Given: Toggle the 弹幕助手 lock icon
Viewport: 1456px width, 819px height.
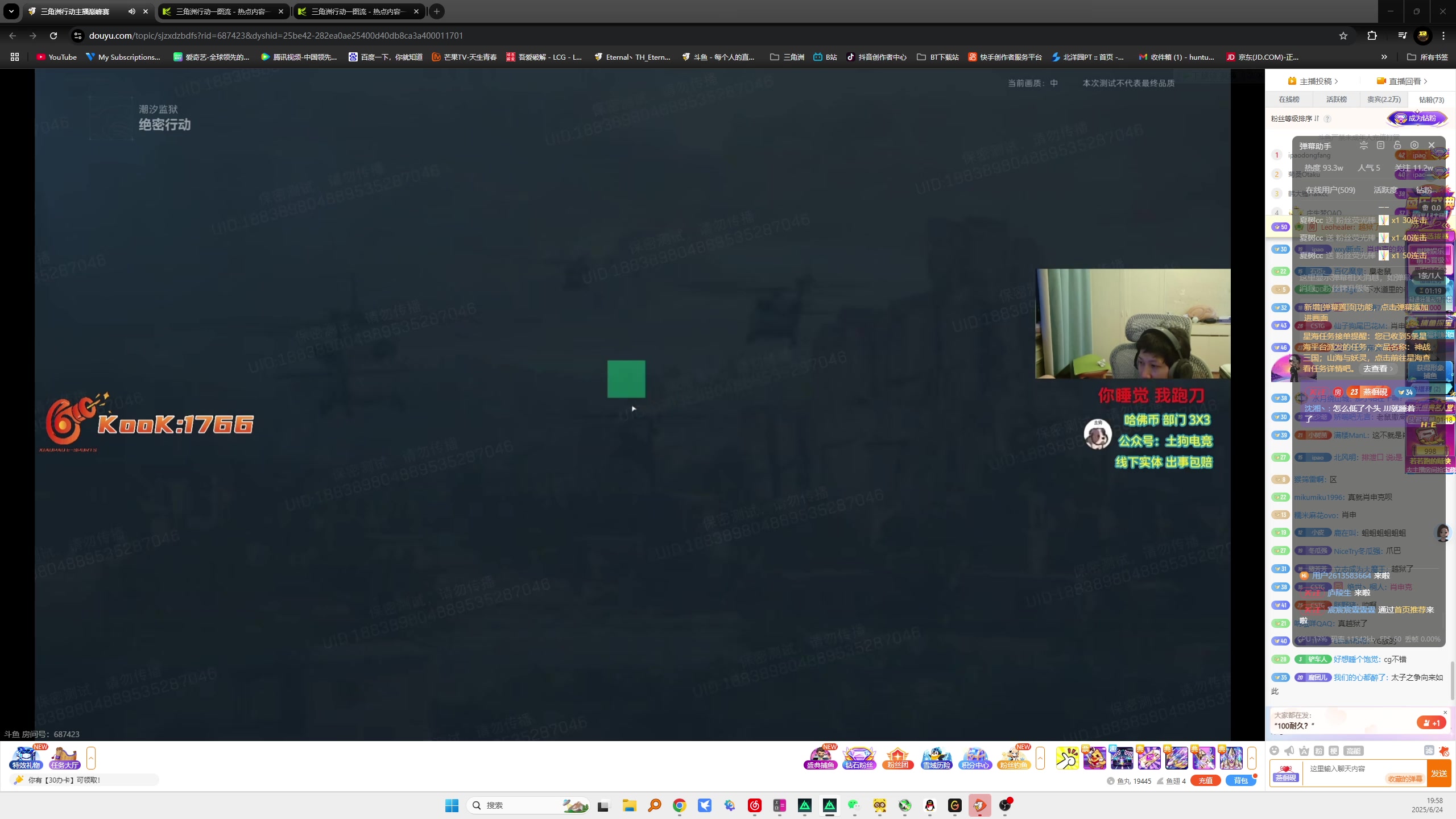Looking at the screenshot, I should [1397, 145].
